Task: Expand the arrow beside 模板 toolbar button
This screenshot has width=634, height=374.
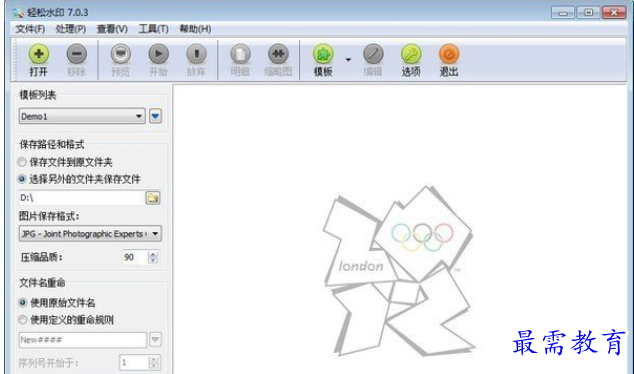Action: point(348,60)
